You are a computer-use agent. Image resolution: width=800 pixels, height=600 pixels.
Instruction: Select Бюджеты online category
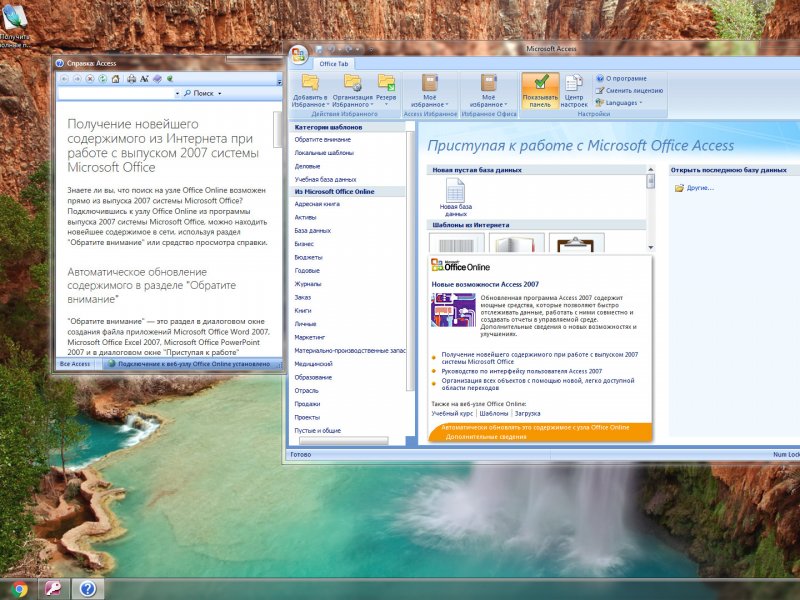point(308,257)
